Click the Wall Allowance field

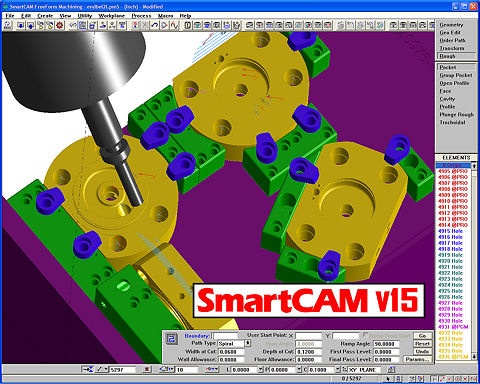[231, 360]
